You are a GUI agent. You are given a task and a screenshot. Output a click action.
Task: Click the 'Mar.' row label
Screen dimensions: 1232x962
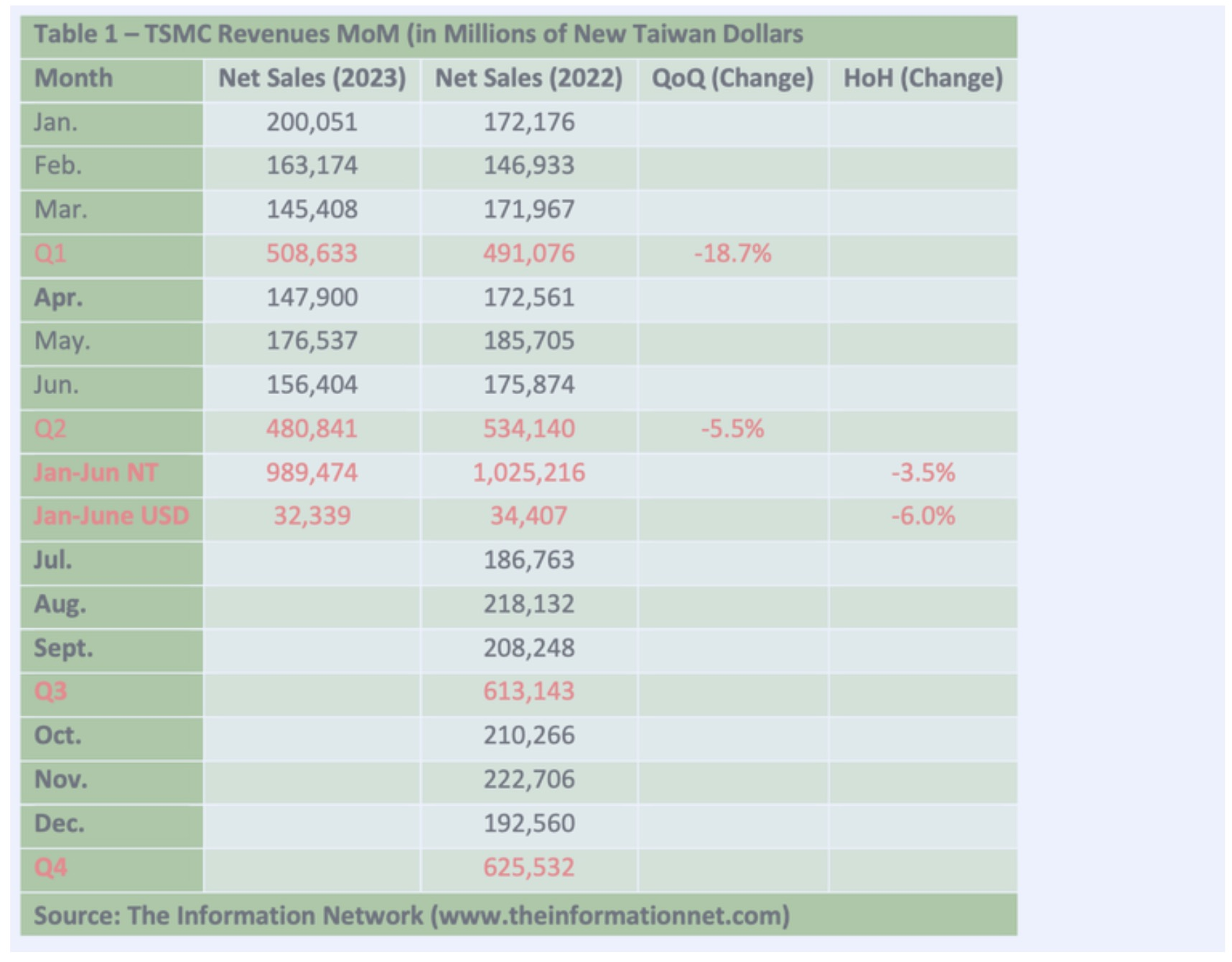pyautogui.click(x=60, y=209)
